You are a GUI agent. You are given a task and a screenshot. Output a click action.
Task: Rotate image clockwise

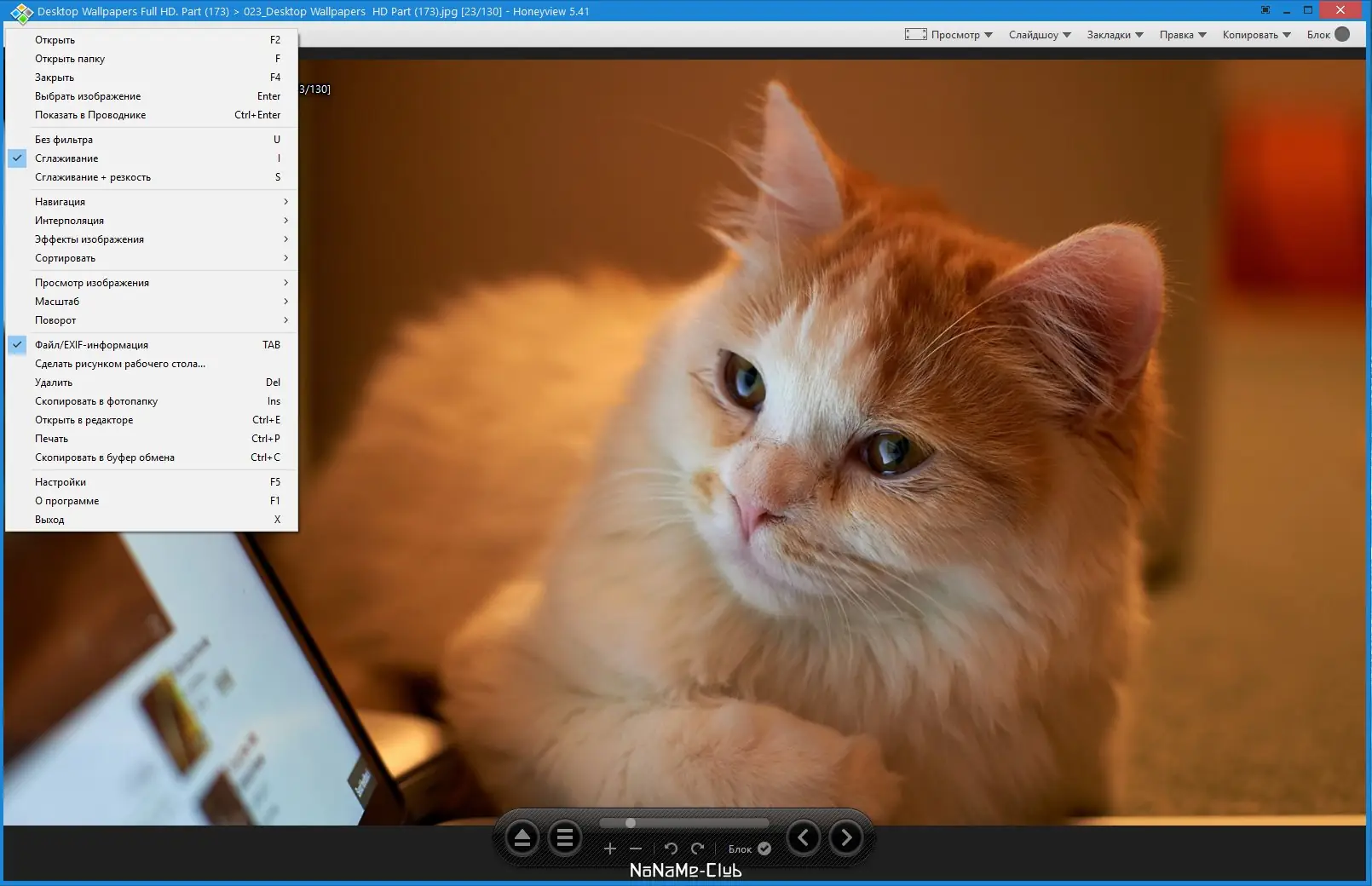[698, 849]
